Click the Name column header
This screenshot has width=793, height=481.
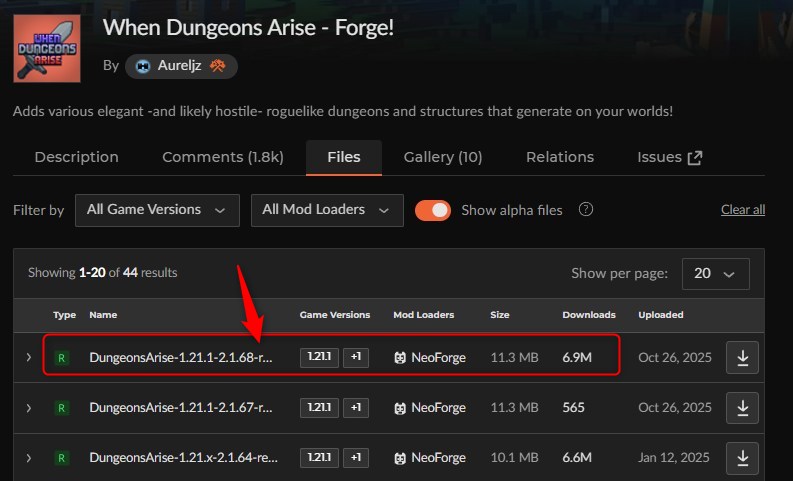[103, 315]
